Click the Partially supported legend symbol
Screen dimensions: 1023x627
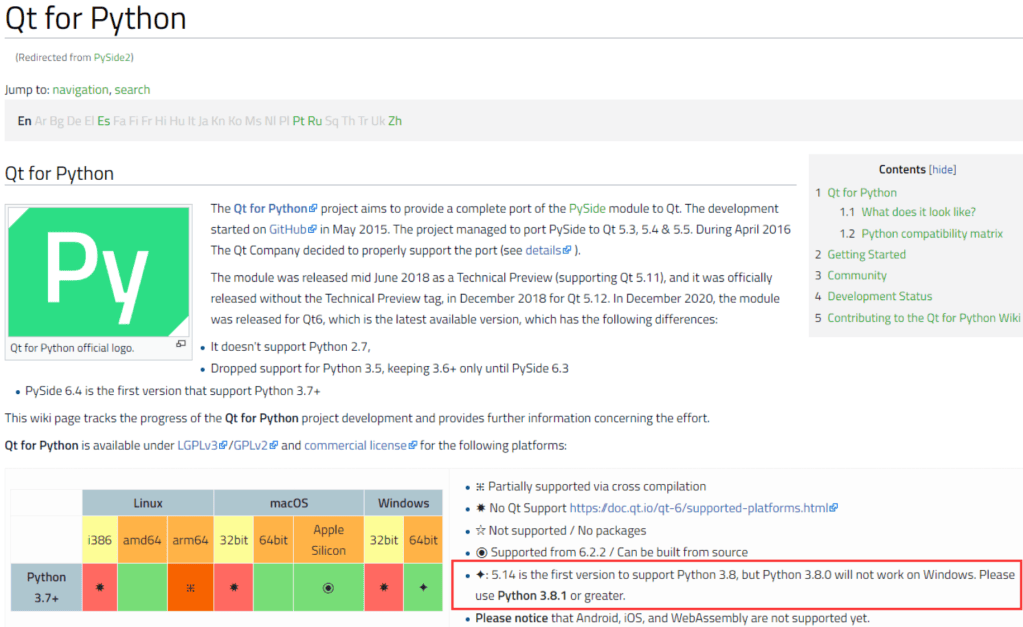[480, 487]
